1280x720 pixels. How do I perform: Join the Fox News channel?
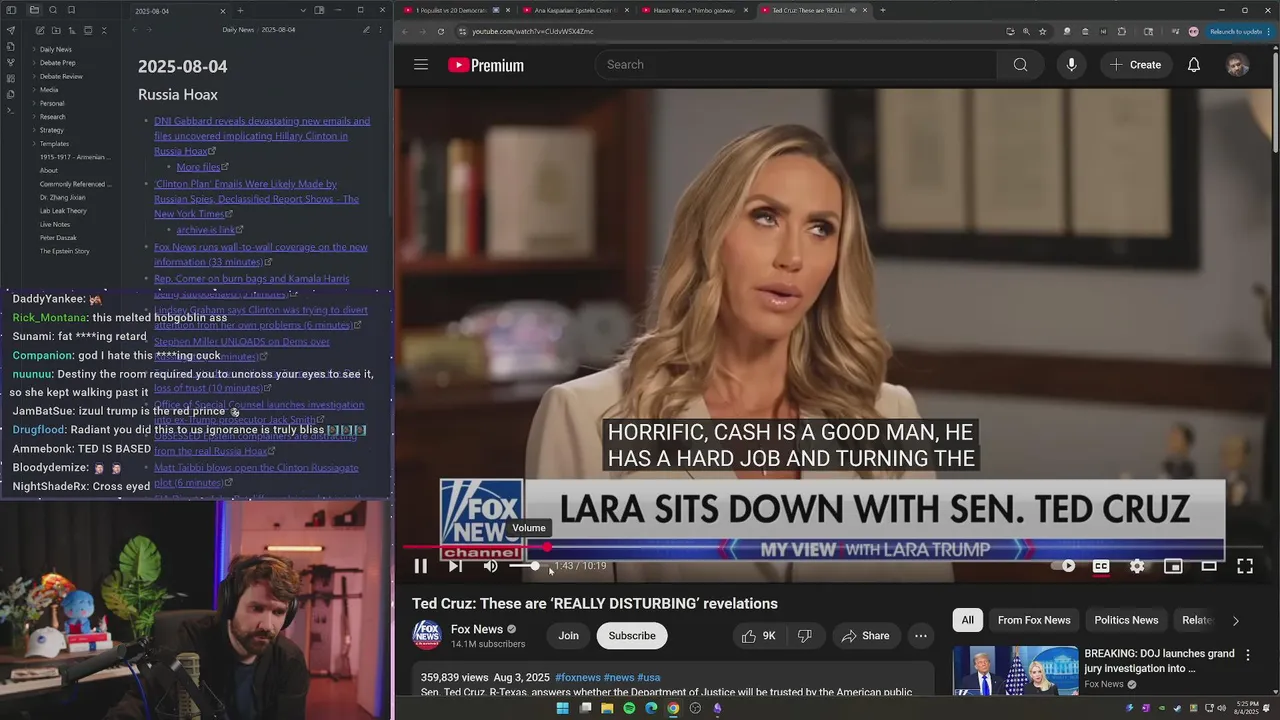tap(568, 636)
